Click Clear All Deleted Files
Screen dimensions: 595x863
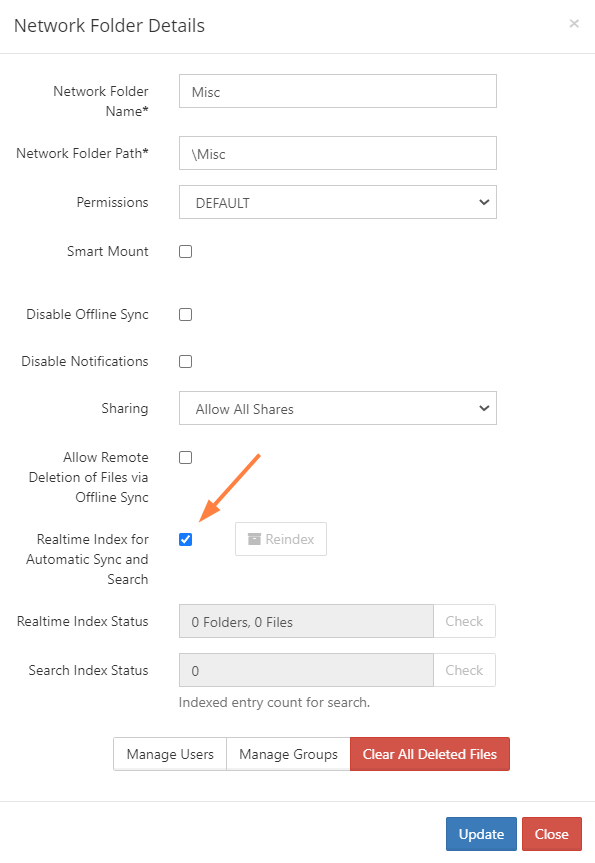tap(429, 754)
